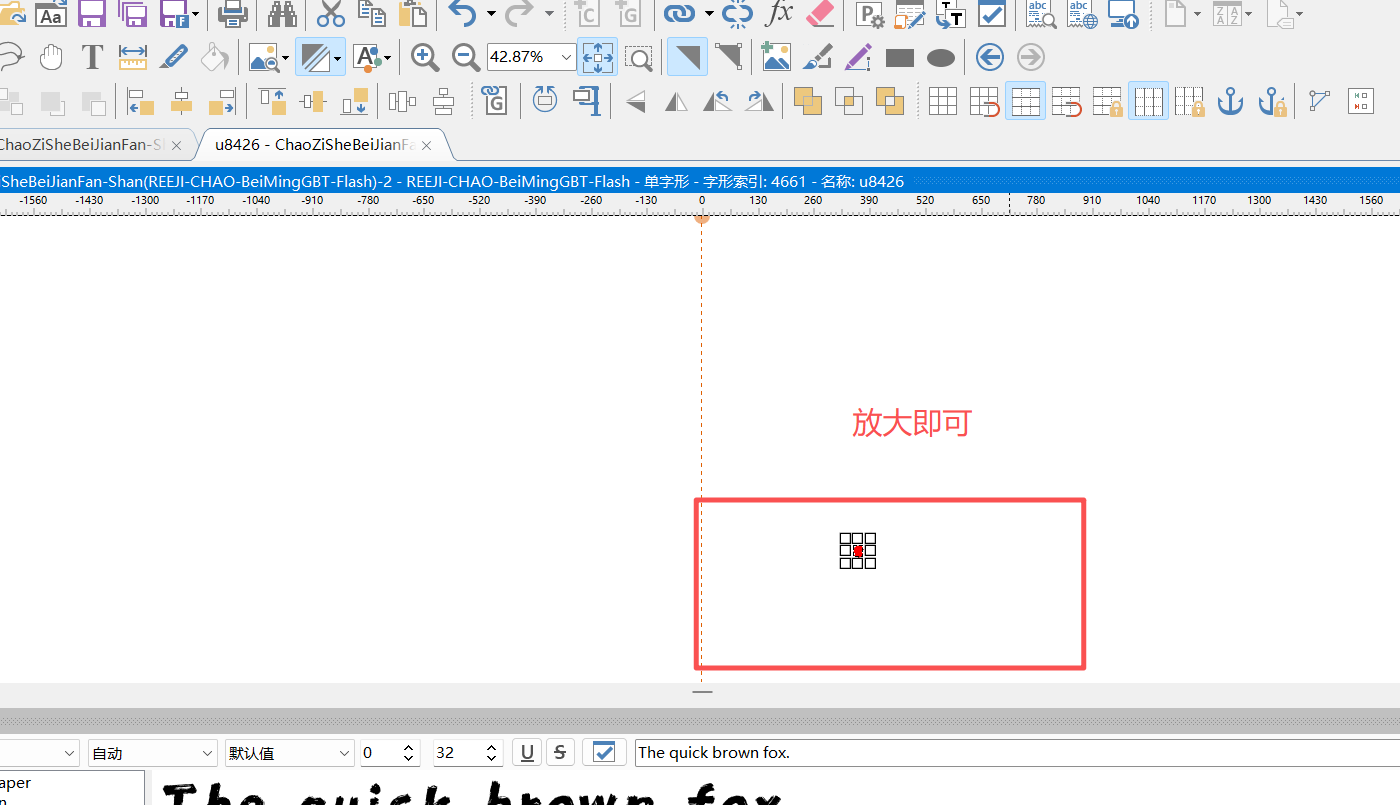Go to previous glyph with blue back arrow

(989, 57)
